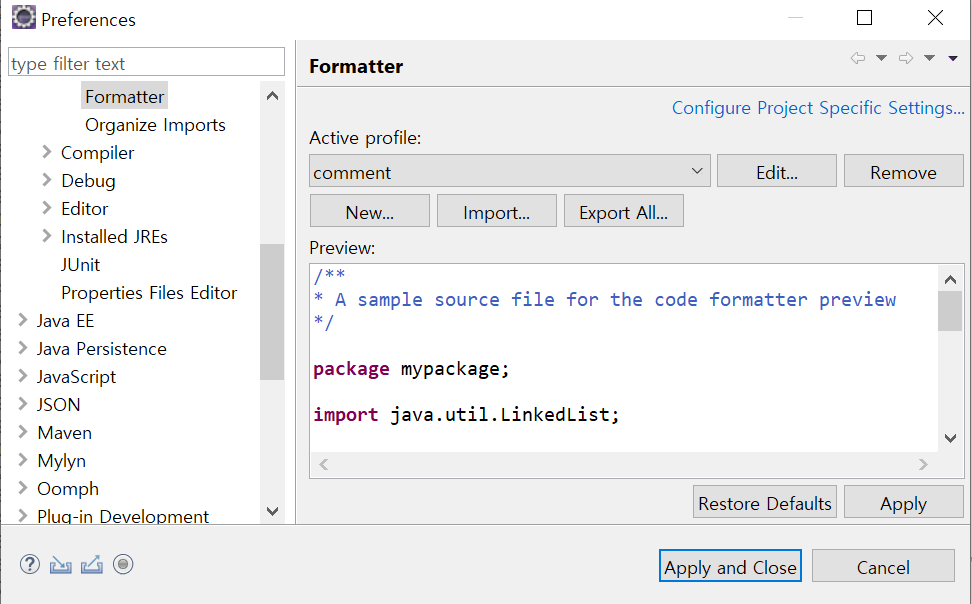Click the Edit... profile button
Image resolution: width=972 pixels, height=604 pixels.
776,172
